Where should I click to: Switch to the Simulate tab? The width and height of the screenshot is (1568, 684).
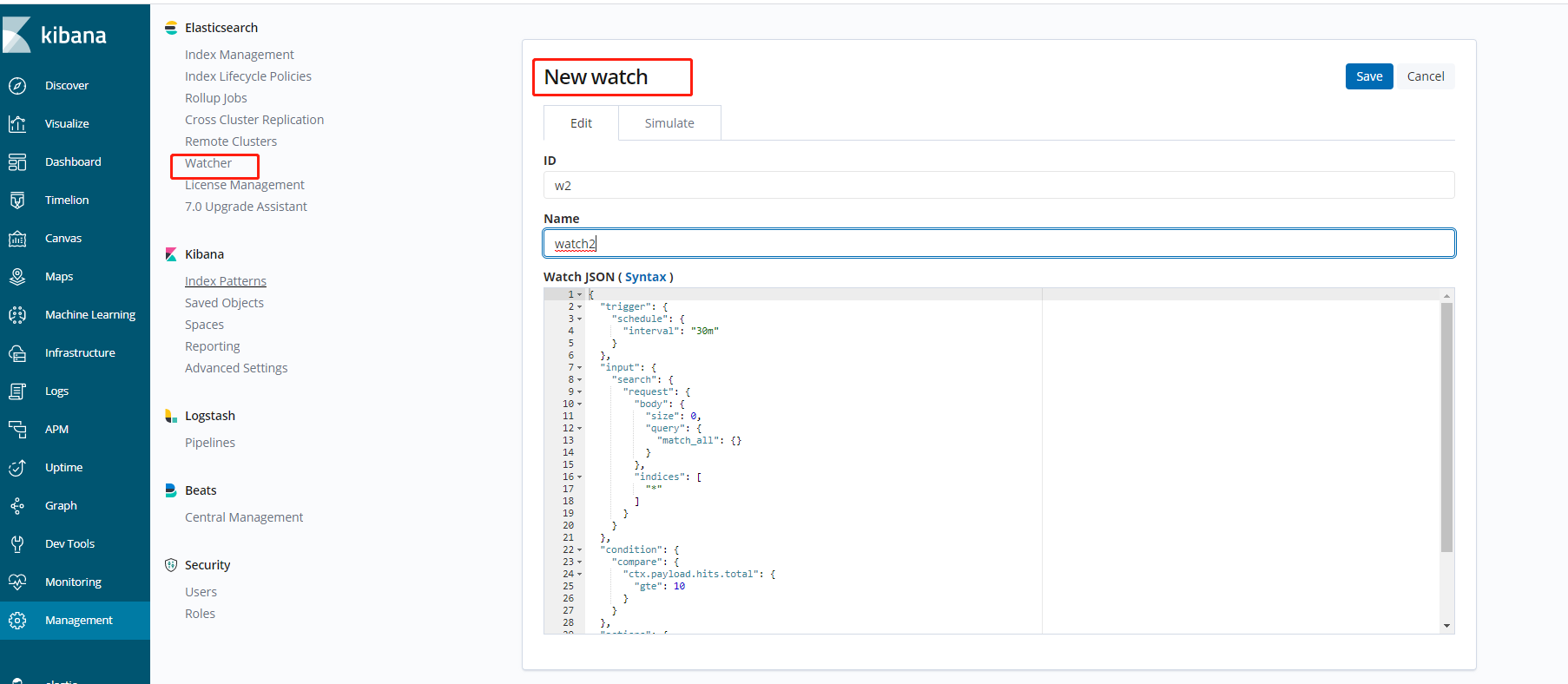(669, 123)
